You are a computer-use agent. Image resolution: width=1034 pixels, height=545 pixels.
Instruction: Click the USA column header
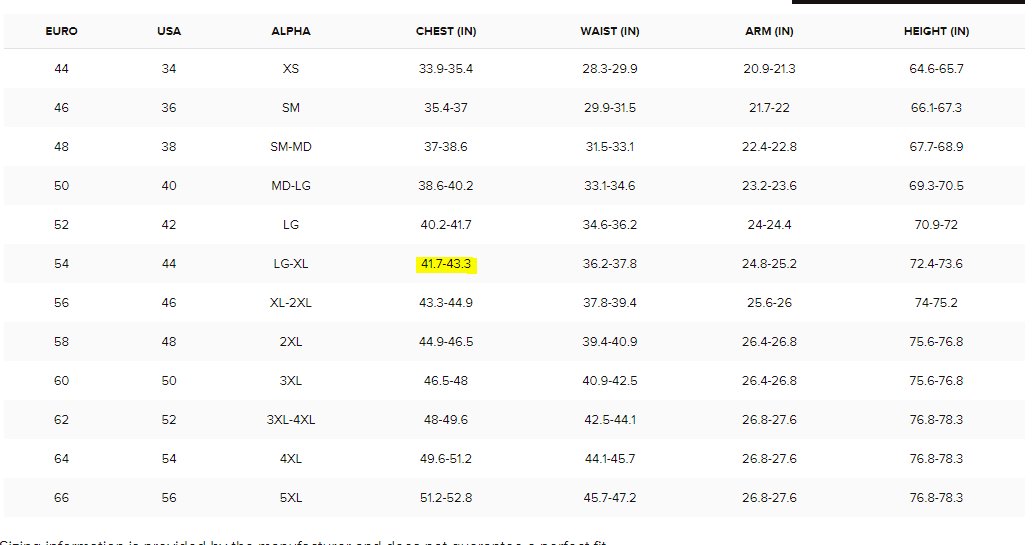(169, 31)
